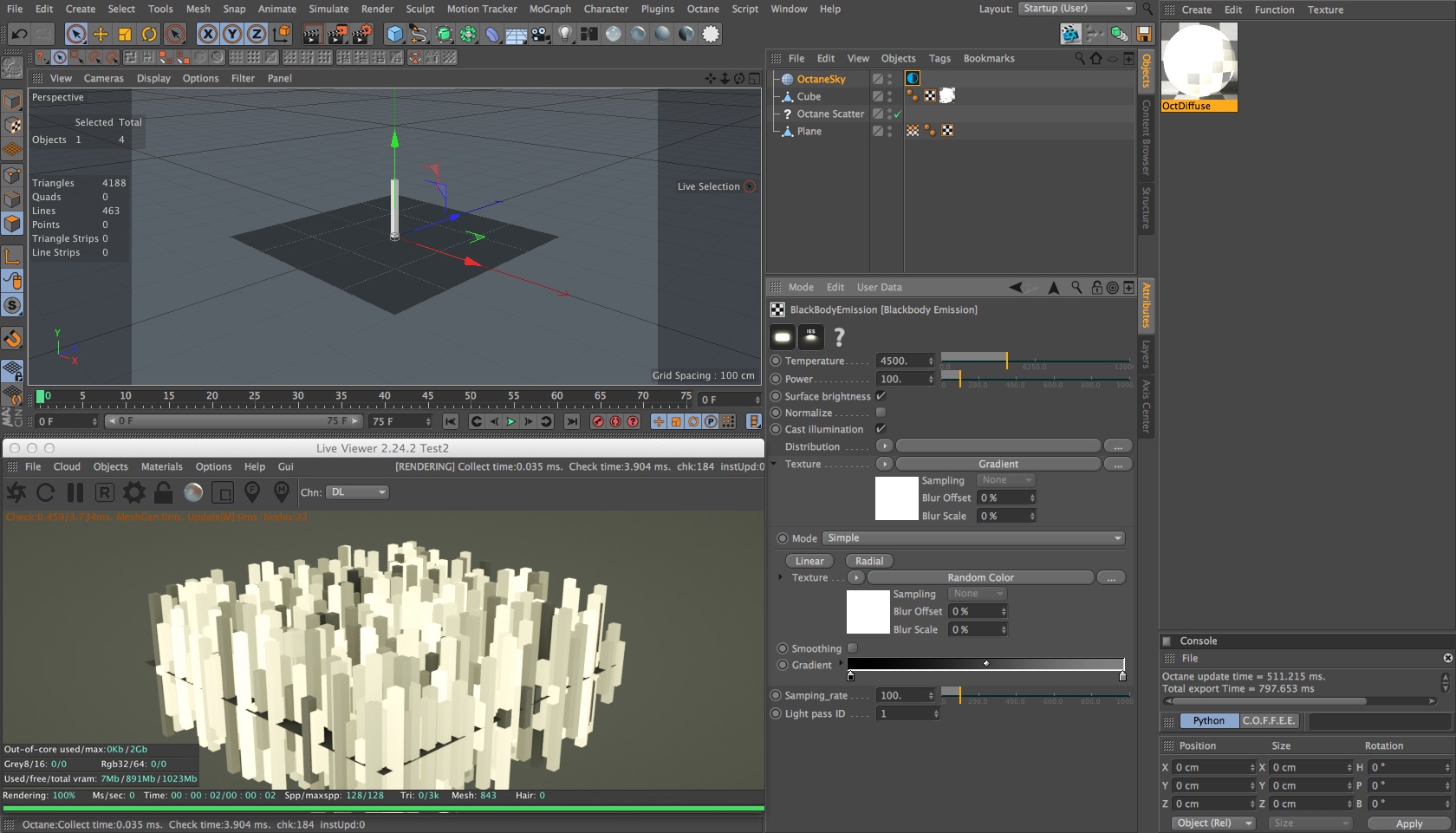
Task: Click the timeline play forward button
Action: pyautogui.click(x=510, y=421)
